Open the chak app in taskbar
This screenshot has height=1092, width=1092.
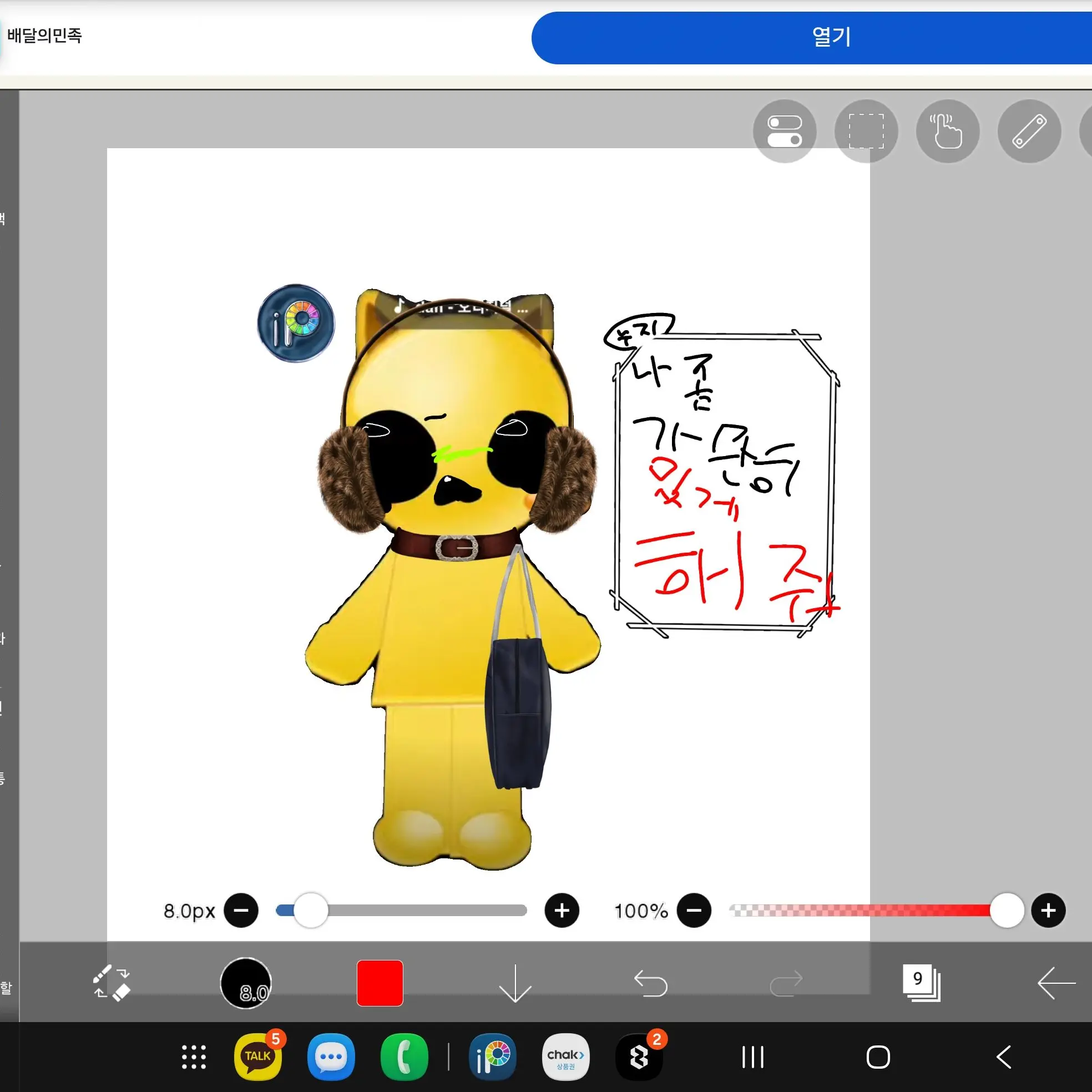[x=566, y=1057]
